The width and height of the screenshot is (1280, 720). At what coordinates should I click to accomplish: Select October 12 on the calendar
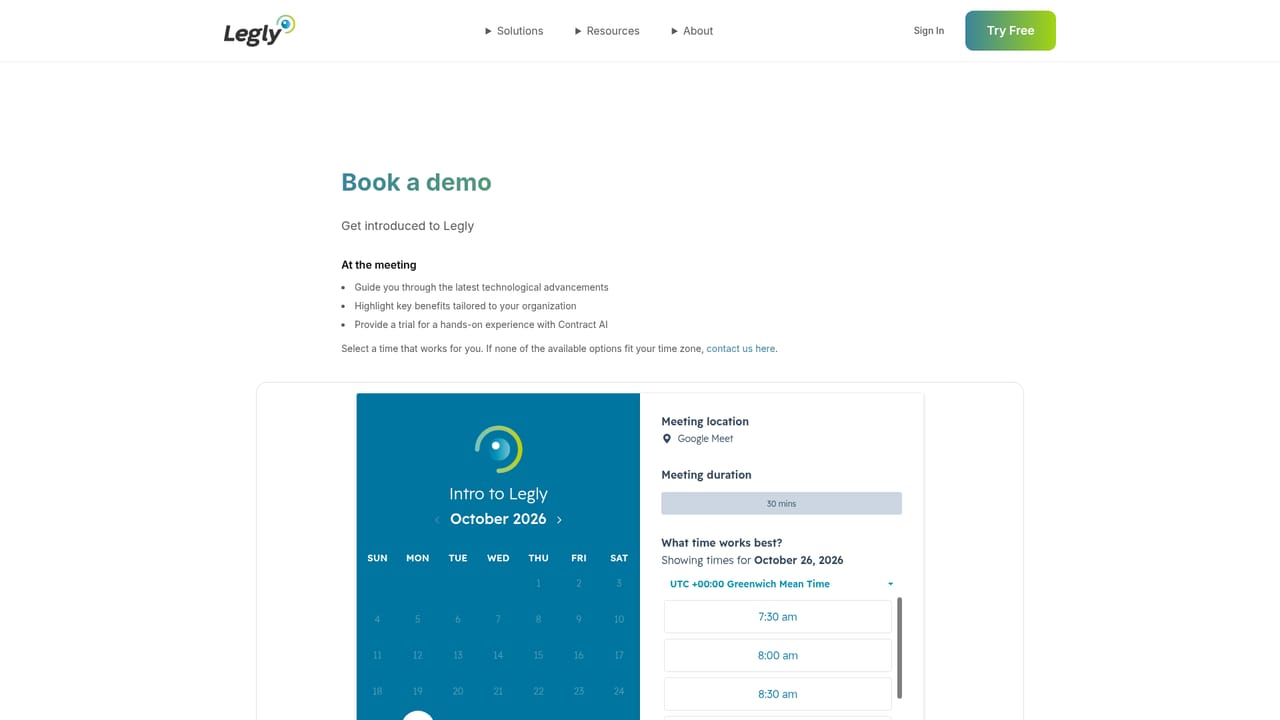click(x=417, y=655)
